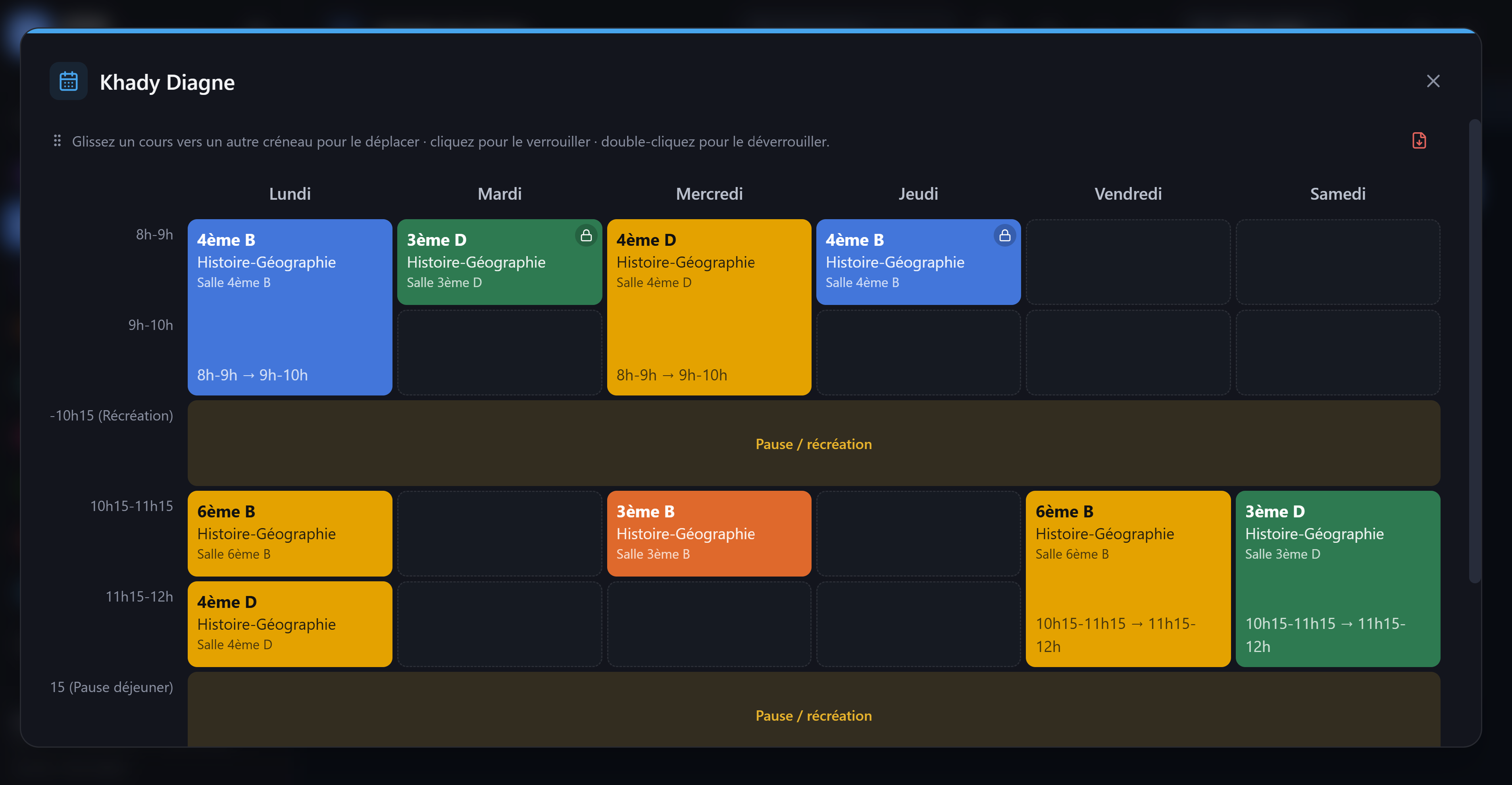Click the Vendredi column header
This screenshot has height=785, width=1512.
click(1128, 194)
